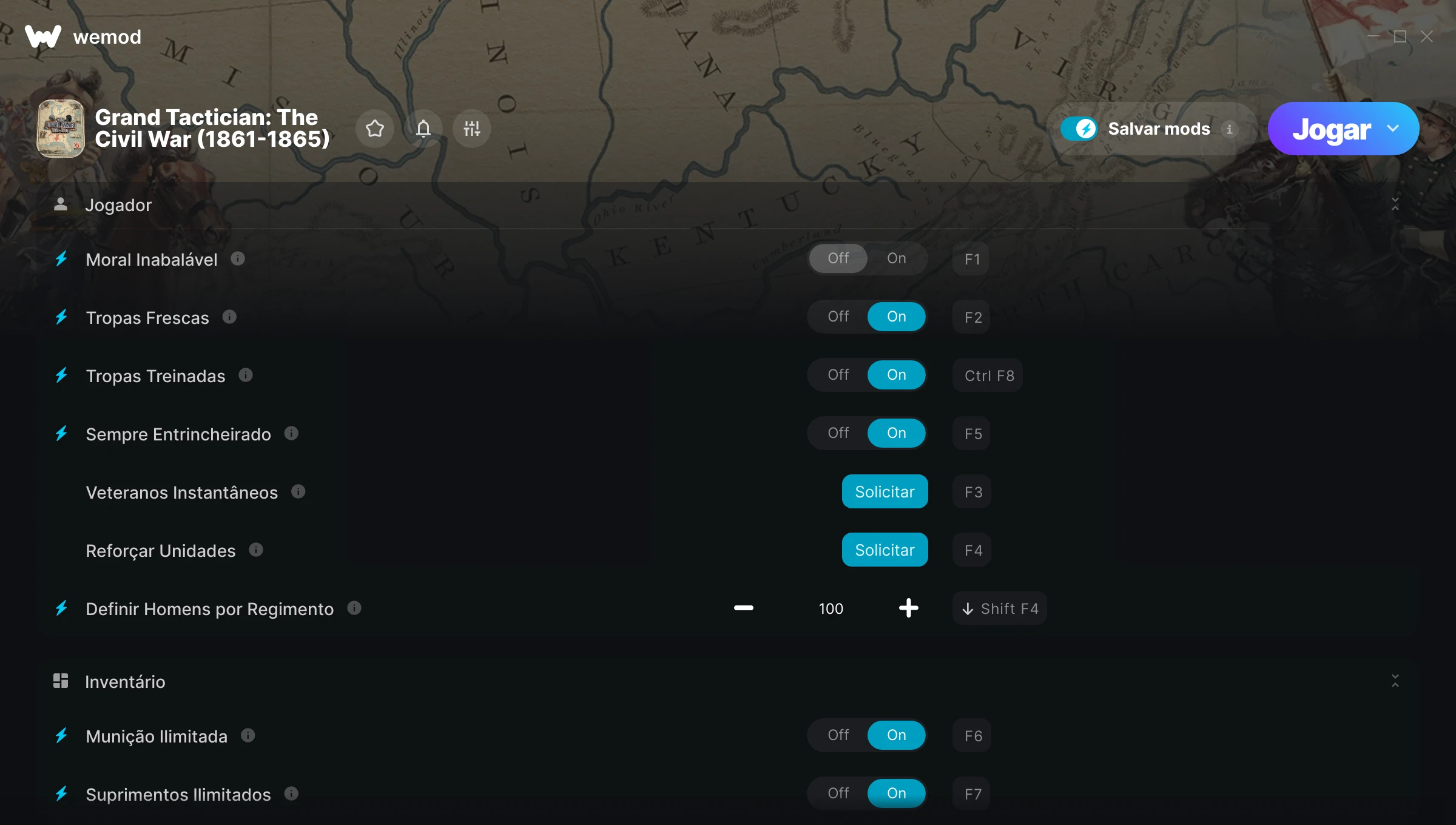Screen dimensions: 1456x825
Task: Select On for Munição Ilimitada
Action: [x=897, y=735]
